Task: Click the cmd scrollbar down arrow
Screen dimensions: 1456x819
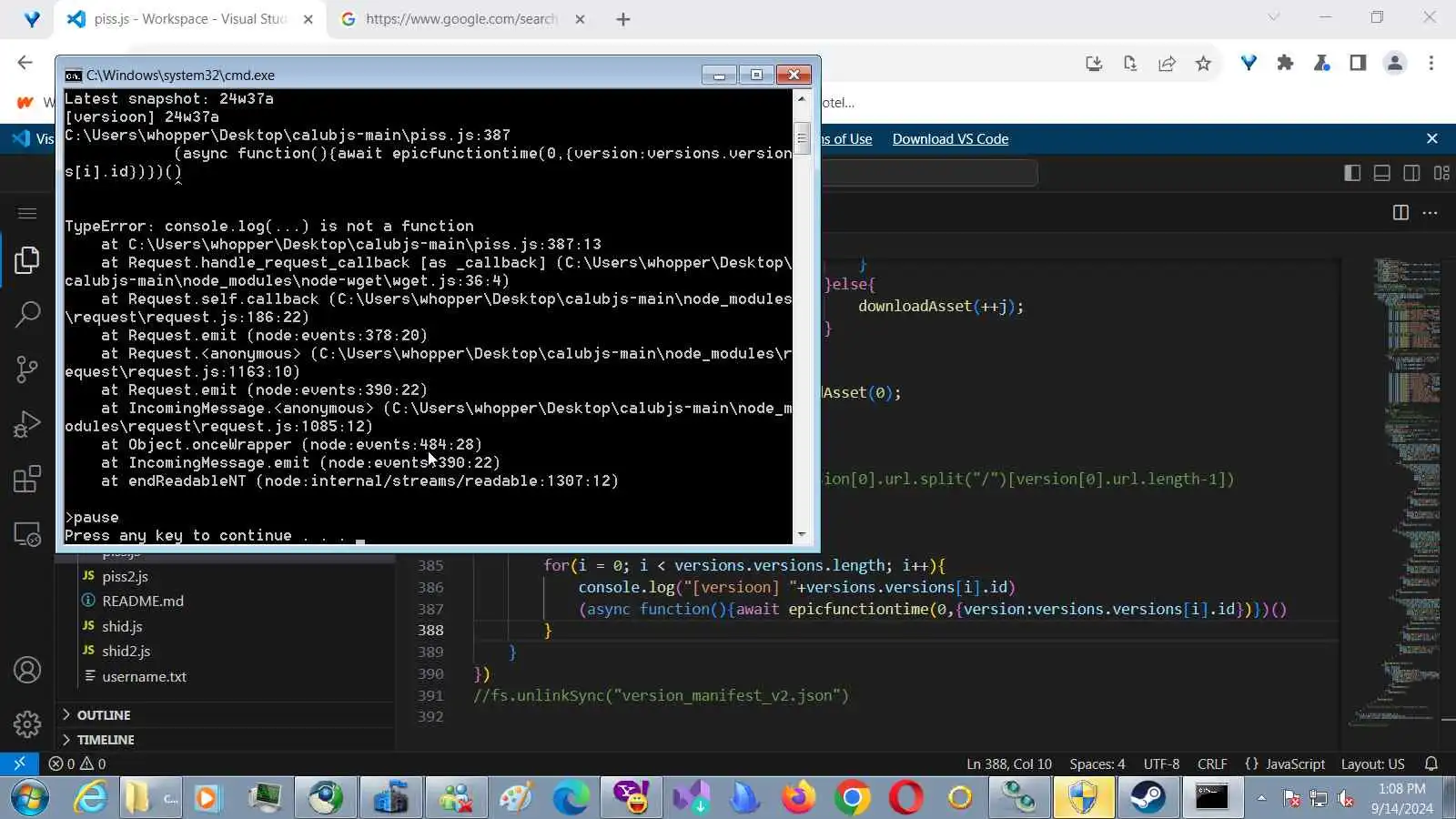Action: pos(802,535)
